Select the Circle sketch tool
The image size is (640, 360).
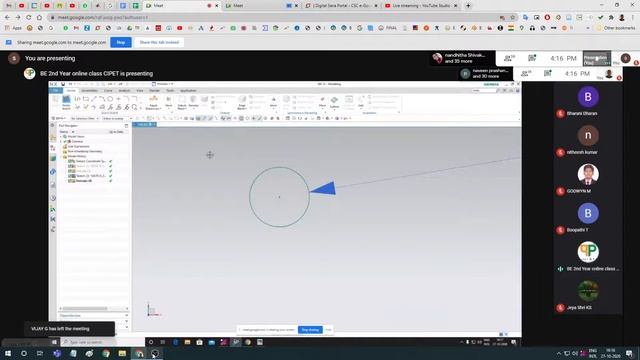point(110,99)
